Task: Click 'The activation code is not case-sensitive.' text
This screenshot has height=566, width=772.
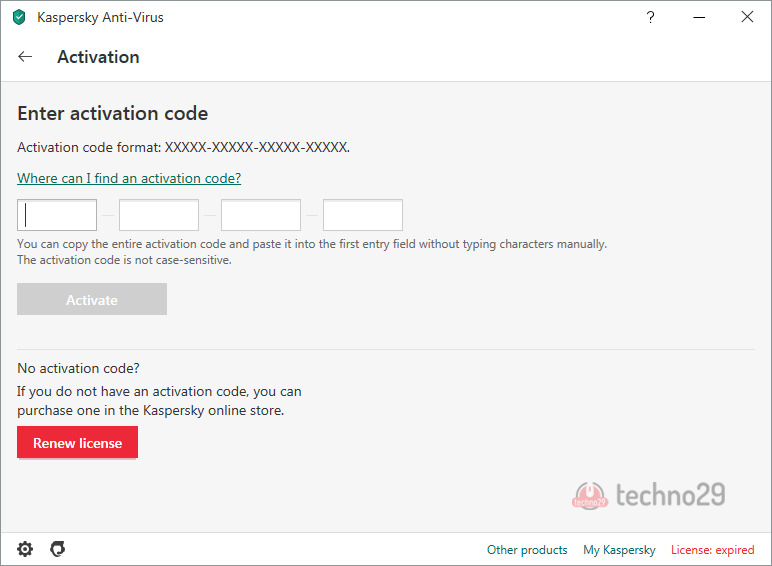Action: click(124, 260)
